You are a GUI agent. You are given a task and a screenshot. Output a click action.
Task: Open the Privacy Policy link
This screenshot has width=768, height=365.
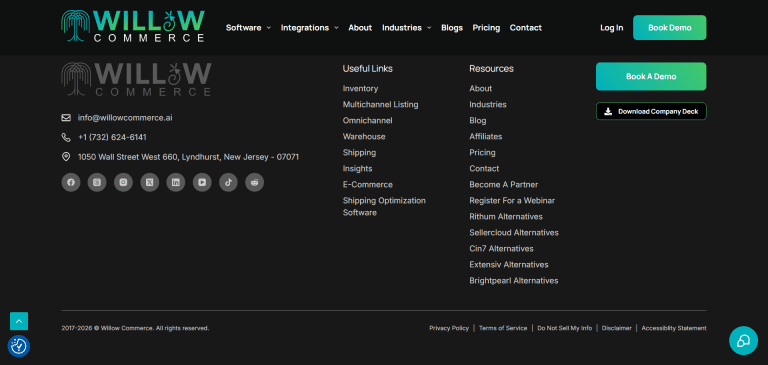449,328
